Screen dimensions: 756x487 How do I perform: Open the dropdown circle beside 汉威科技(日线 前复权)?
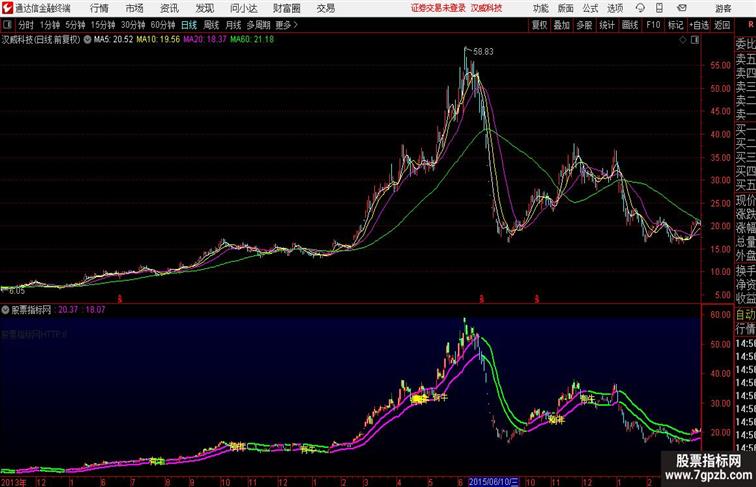87,40
